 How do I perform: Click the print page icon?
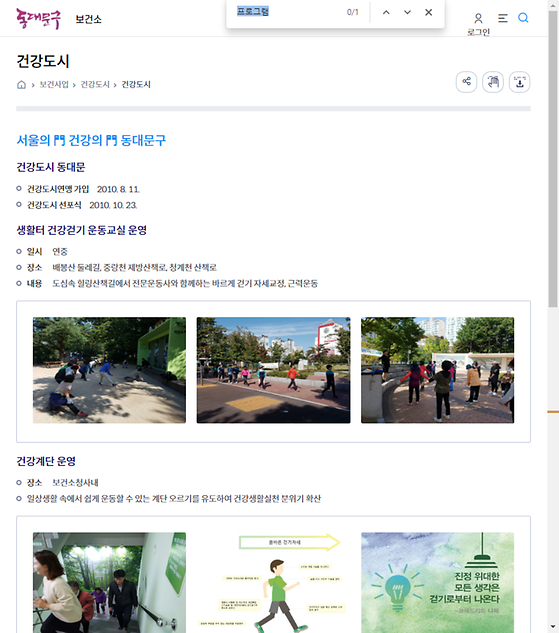tap(493, 82)
